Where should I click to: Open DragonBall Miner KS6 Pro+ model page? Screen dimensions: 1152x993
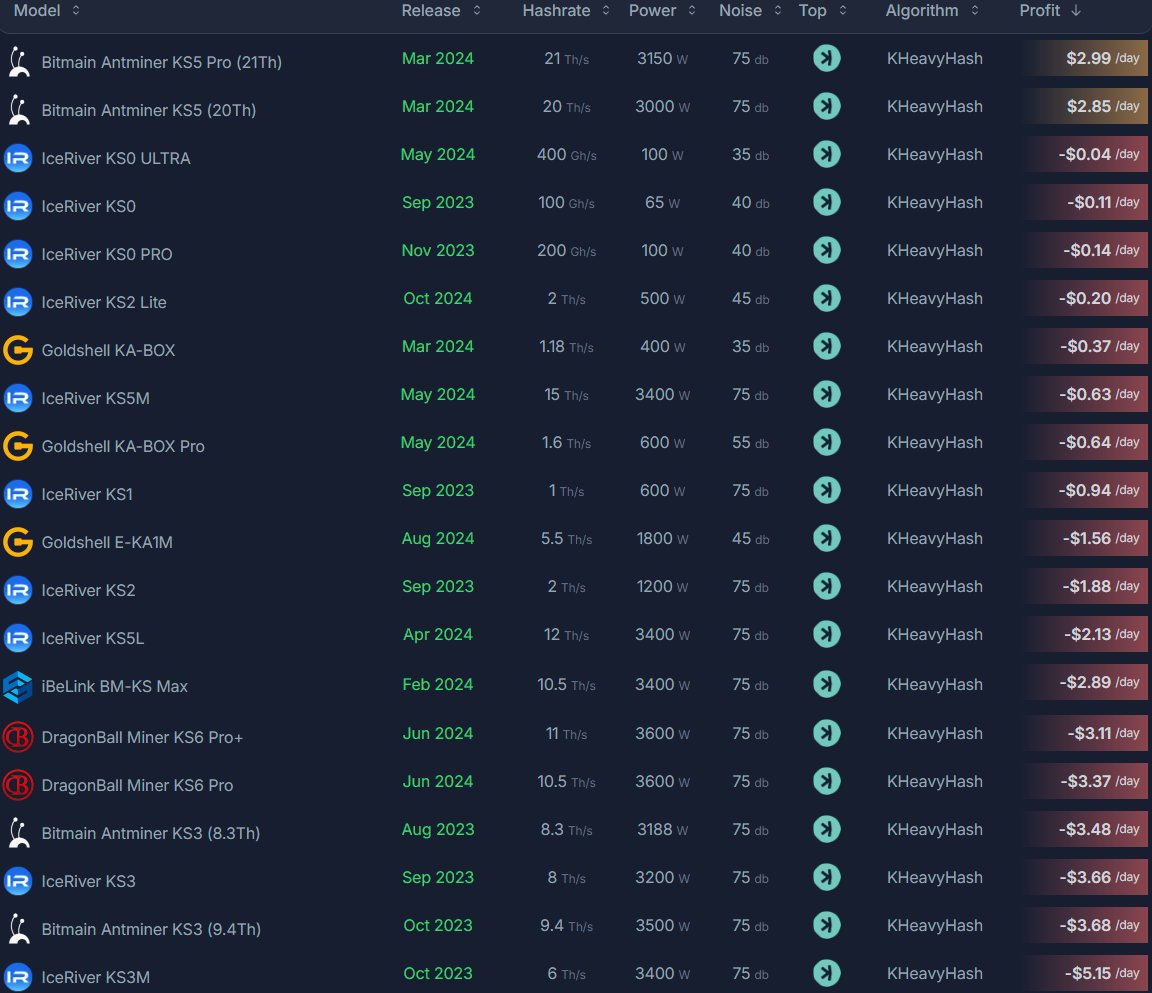tap(143, 737)
